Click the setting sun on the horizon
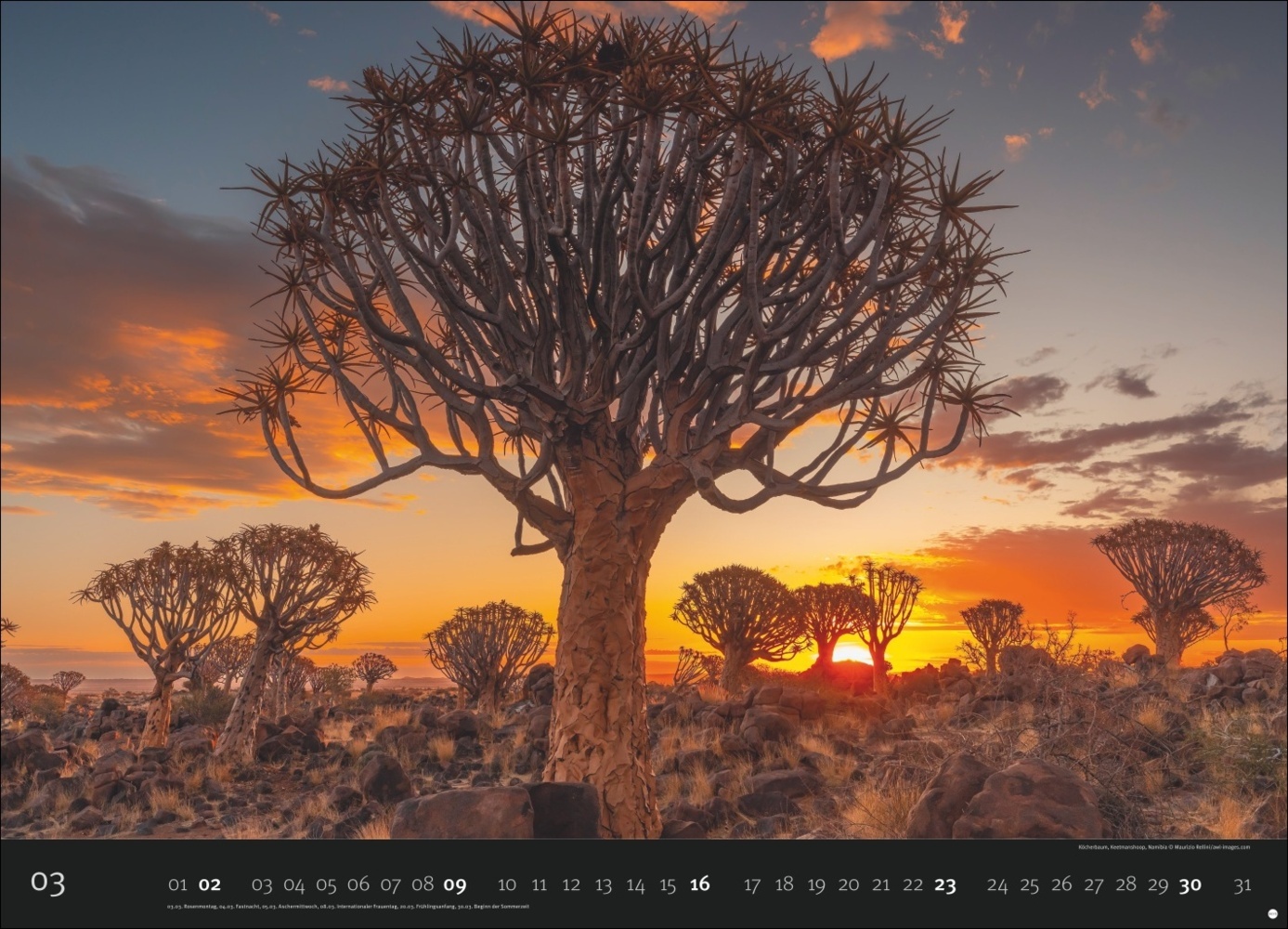The image size is (1288, 929). click(851, 654)
